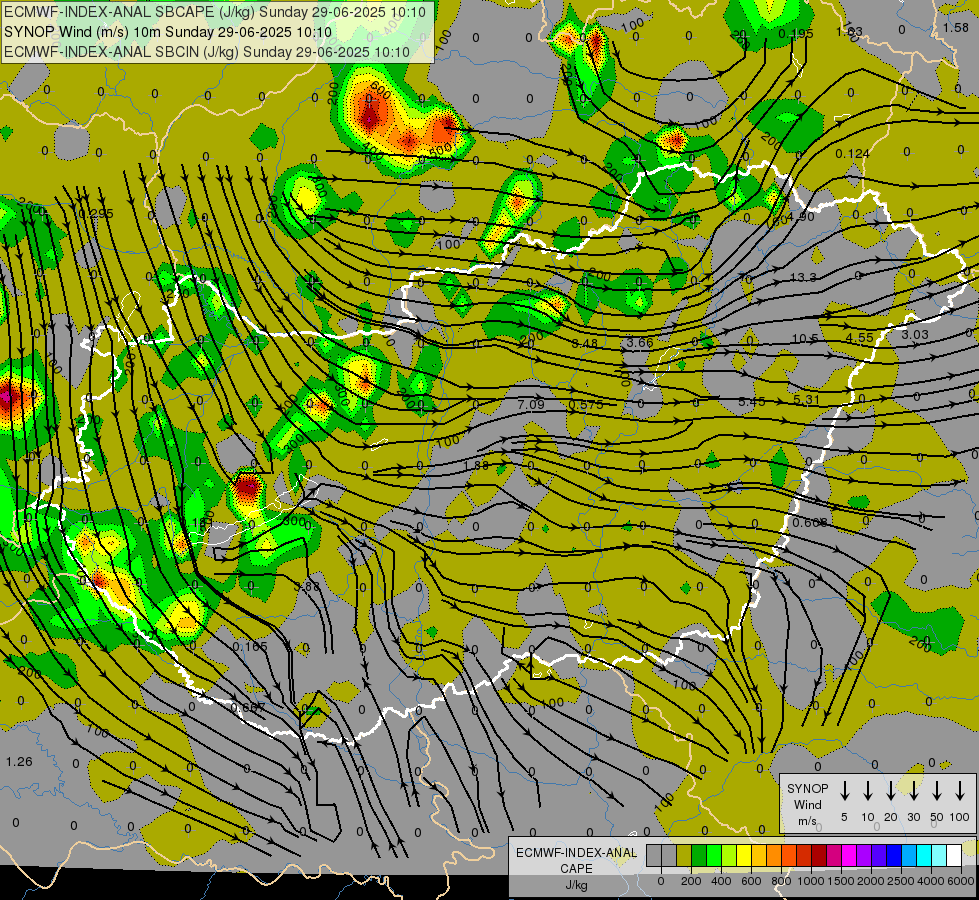The image size is (979, 900).
Task: Click the 30 m/s wind arrow in legend
Action: pos(913,790)
